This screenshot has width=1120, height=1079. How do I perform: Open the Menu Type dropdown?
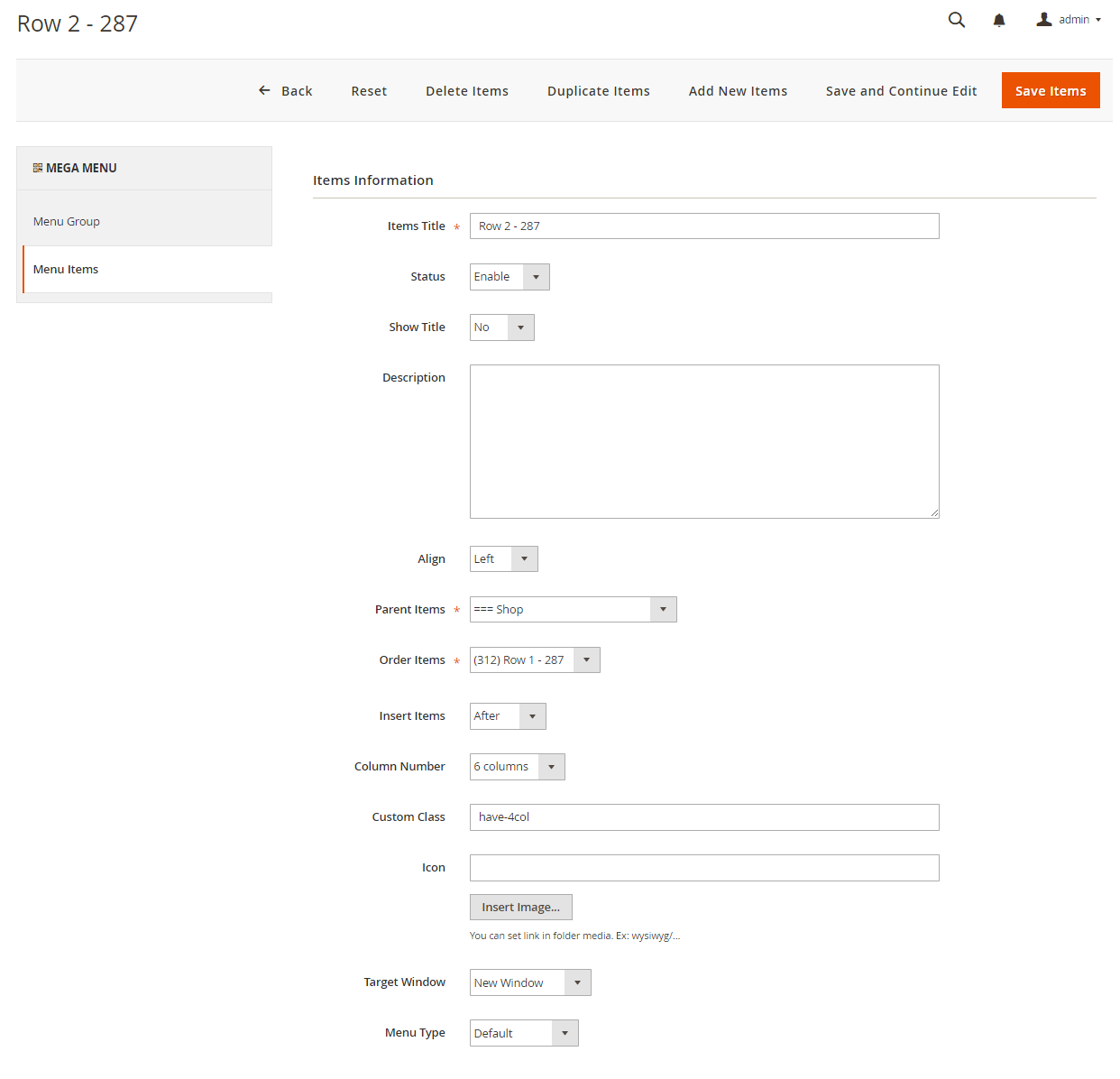click(524, 1033)
